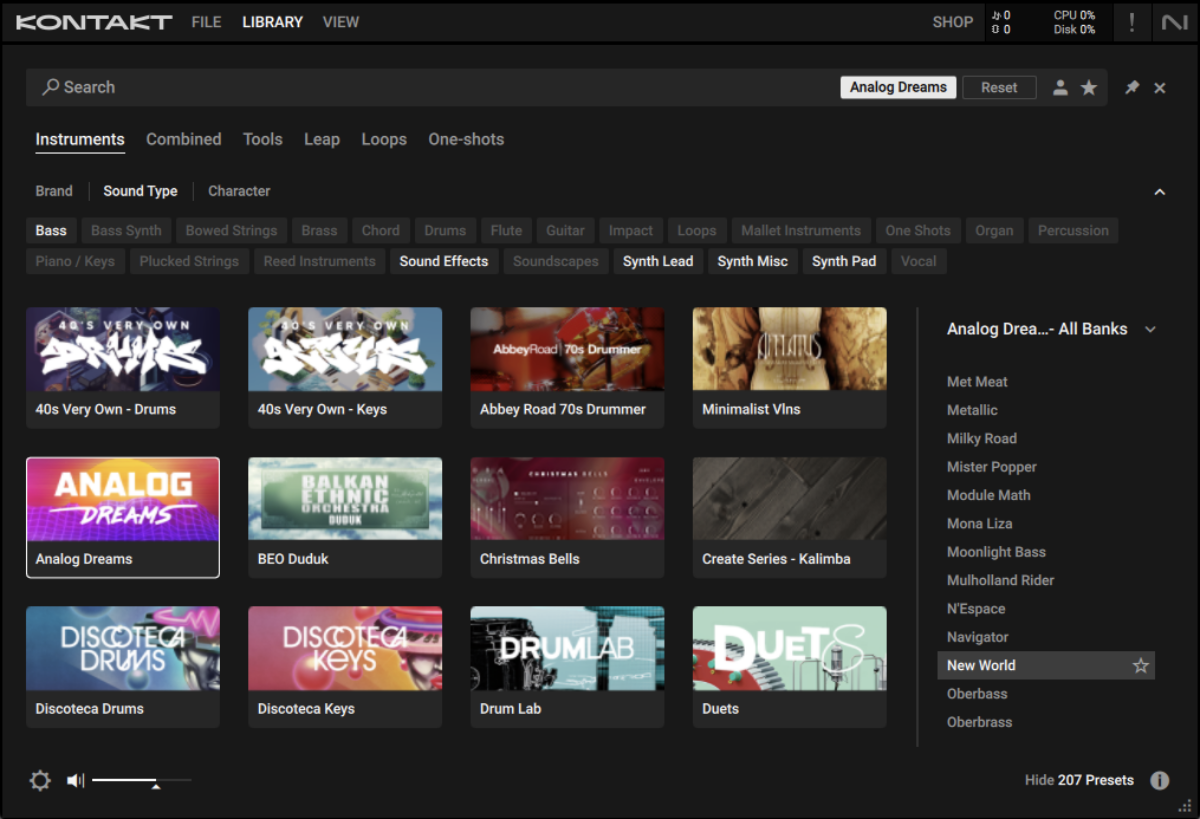Select the Met Meat preset

[x=1046, y=382]
